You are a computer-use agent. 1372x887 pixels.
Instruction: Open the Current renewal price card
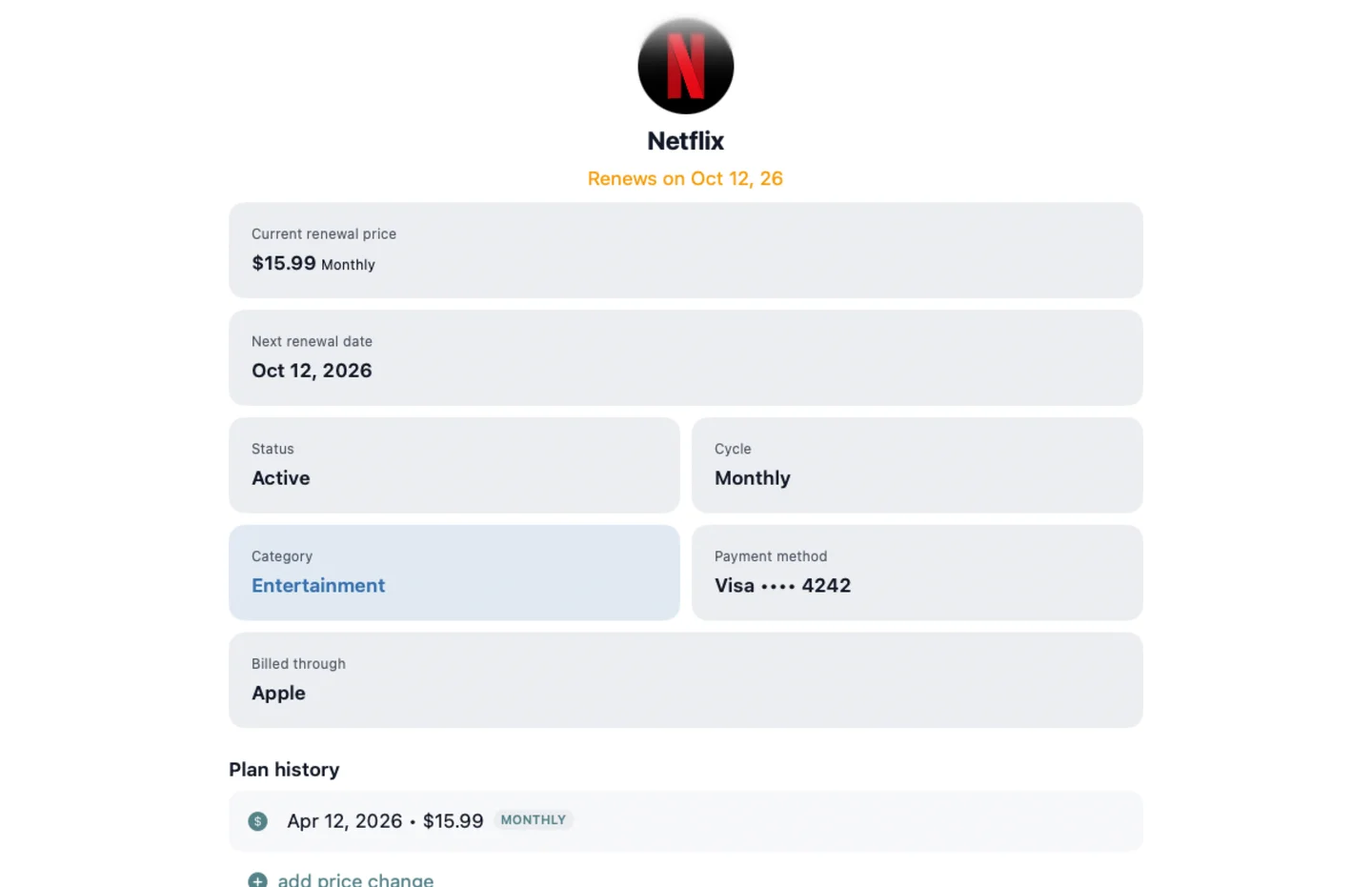pos(685,250)
